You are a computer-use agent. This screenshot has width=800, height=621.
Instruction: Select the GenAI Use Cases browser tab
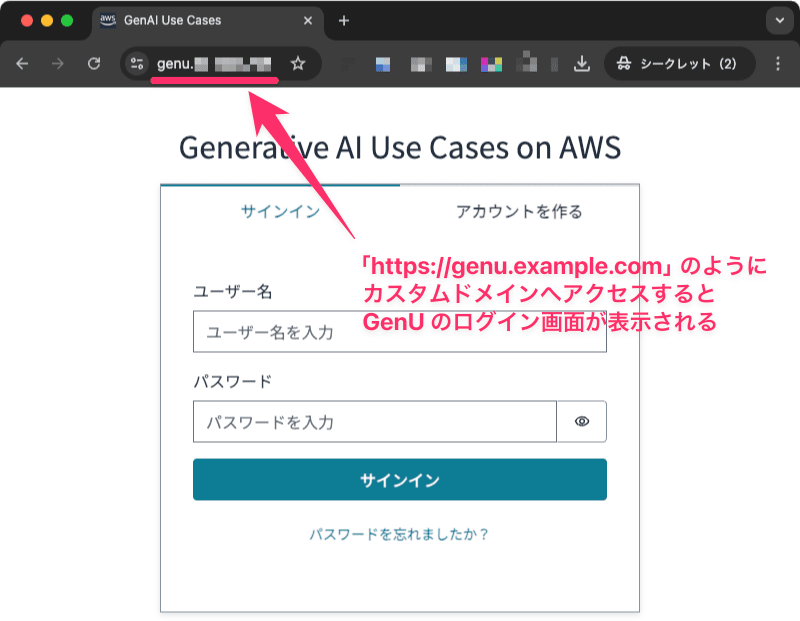point(208,21)
